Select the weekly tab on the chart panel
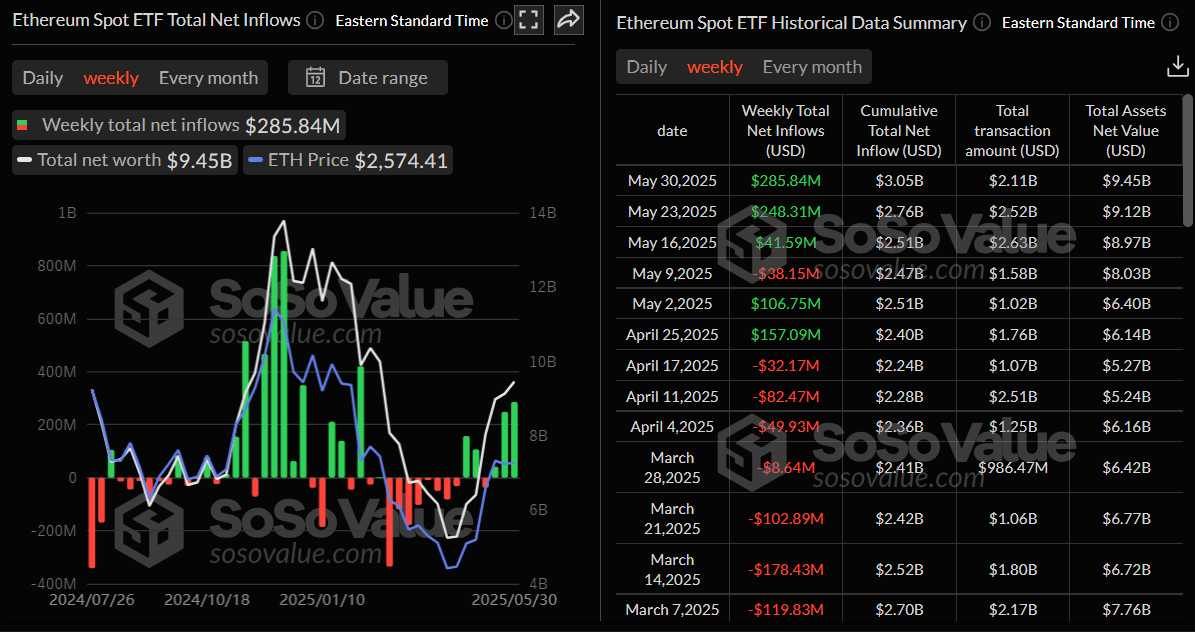This screenshot has width=1195, height=632. (x=111, y=77)
